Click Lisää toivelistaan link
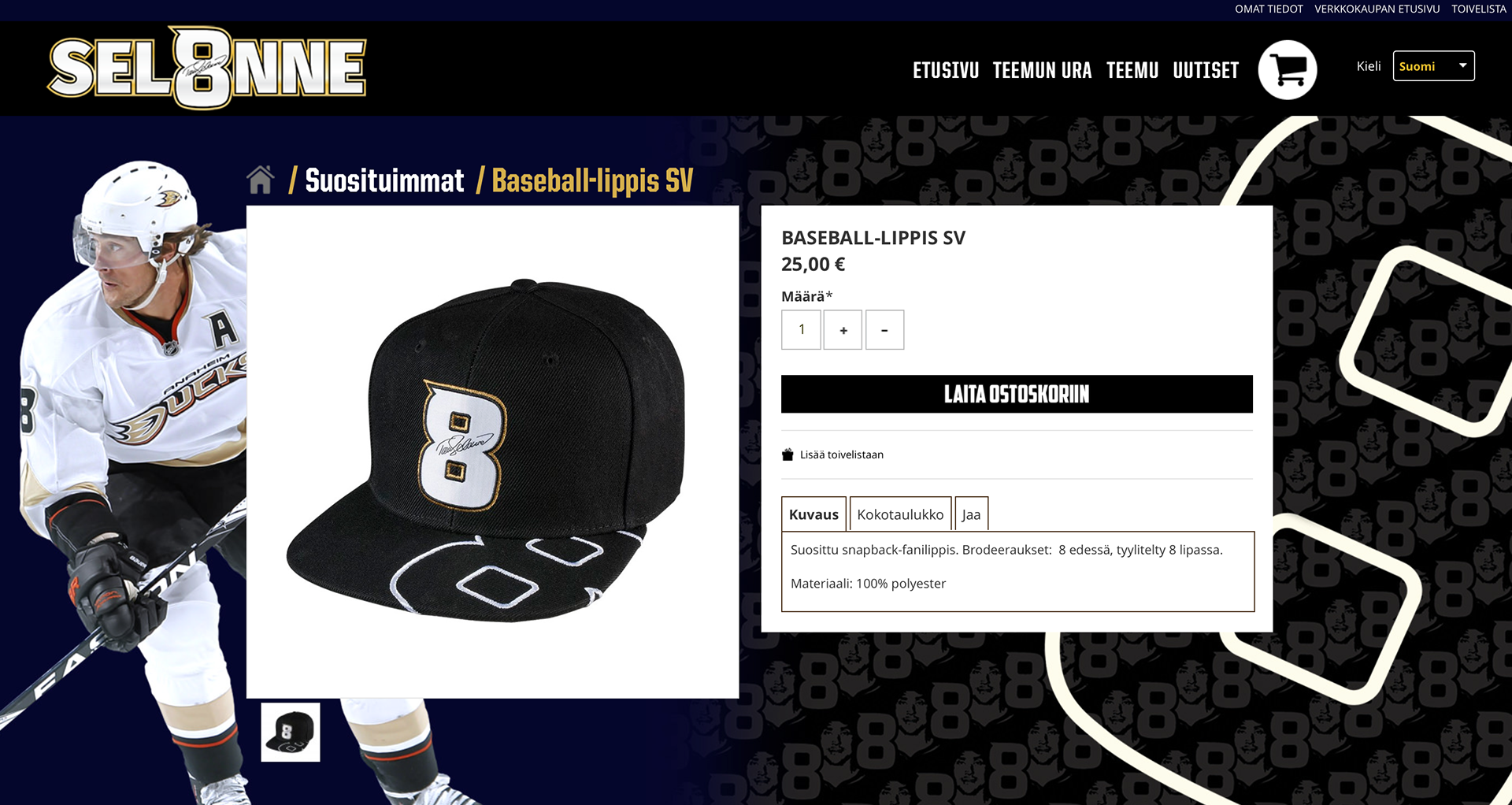The height and width of the screenshot is (805, 1512). (842, 454)
